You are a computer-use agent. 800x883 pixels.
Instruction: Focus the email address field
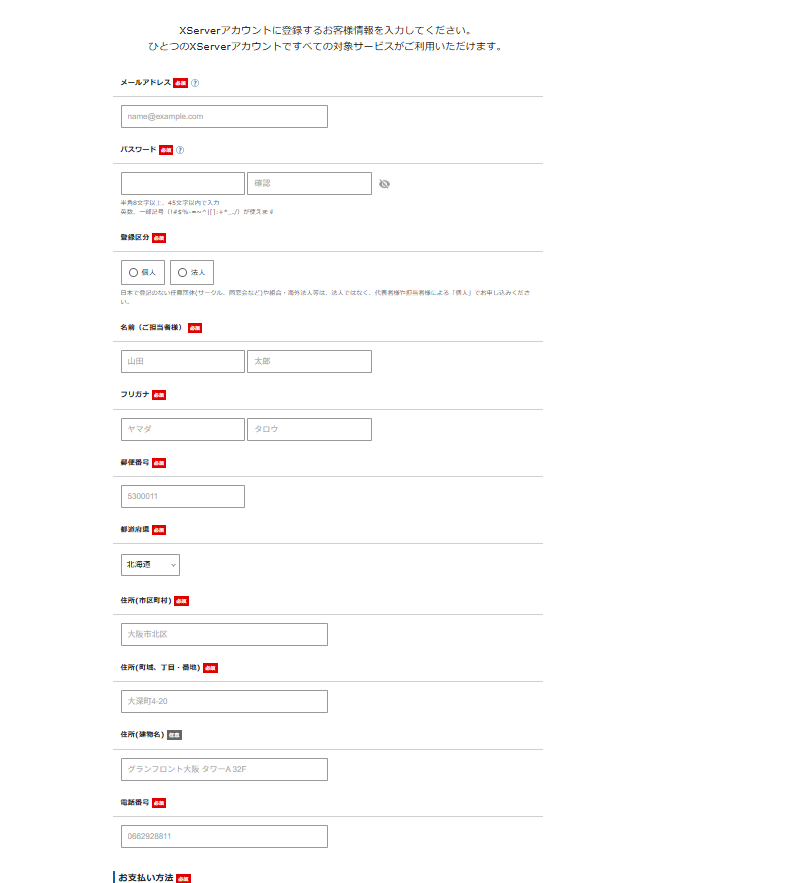click(224, 117)
